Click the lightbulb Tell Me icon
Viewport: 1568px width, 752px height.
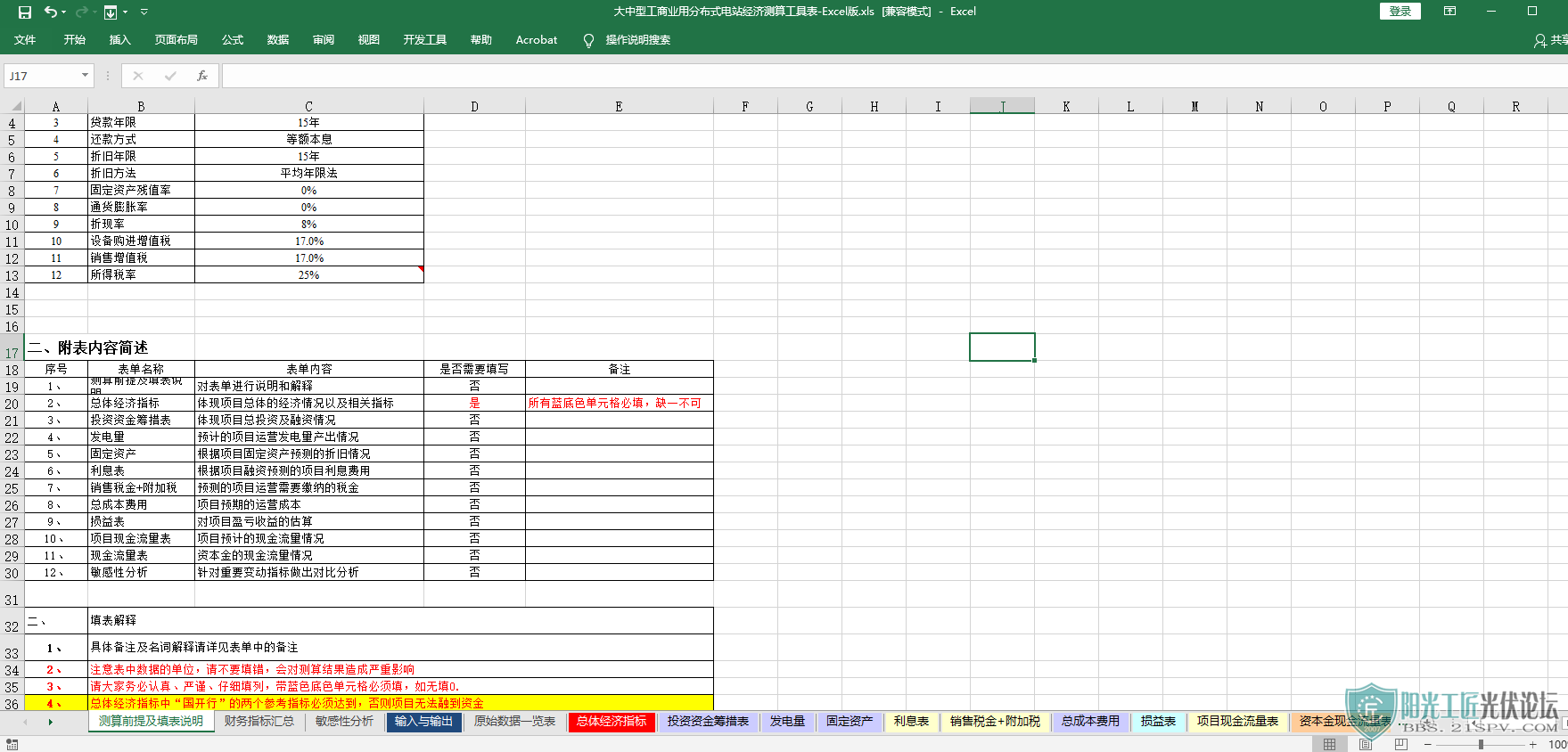(x=588, y=40)
